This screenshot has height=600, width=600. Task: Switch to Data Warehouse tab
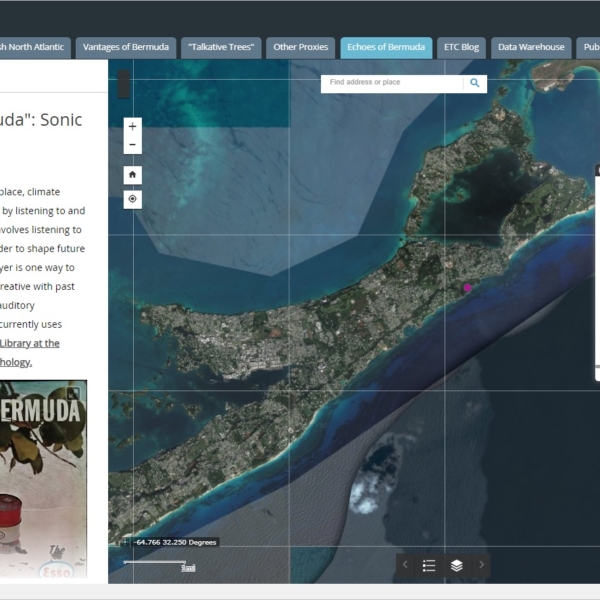point(531,47)
